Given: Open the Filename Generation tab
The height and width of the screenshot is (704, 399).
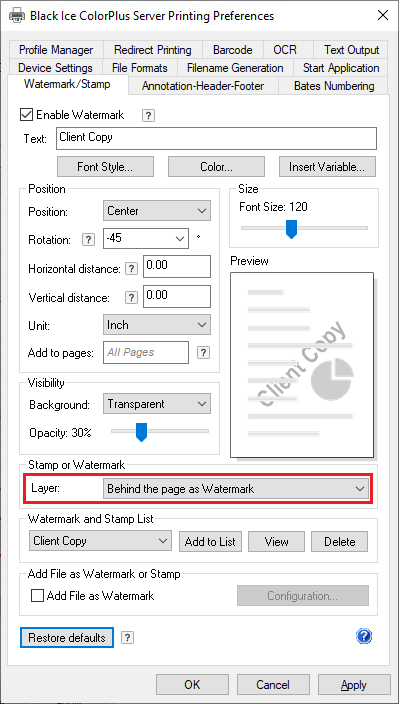Looking at the screenshot, I should pos(235,68).
